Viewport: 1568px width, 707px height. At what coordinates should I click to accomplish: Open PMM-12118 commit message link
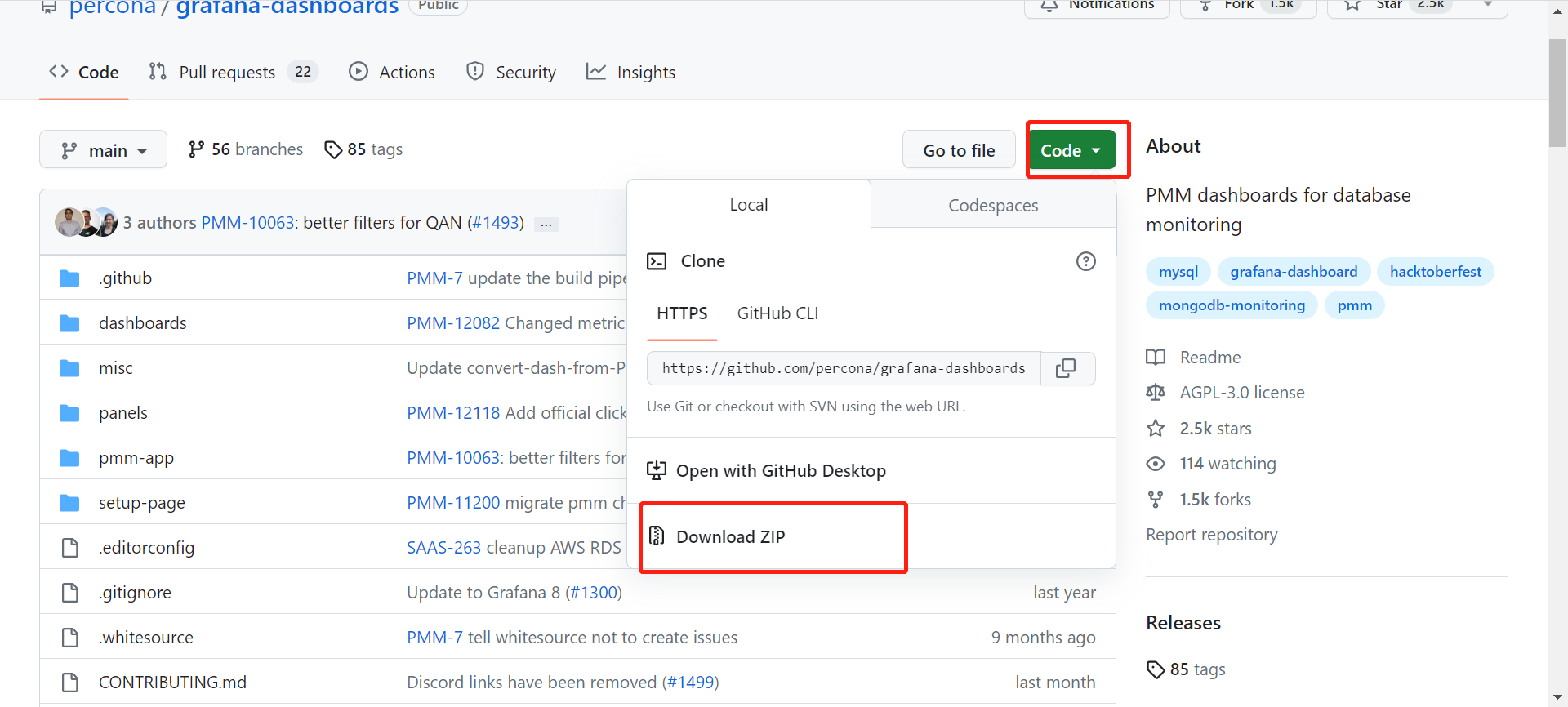point(453,413)
